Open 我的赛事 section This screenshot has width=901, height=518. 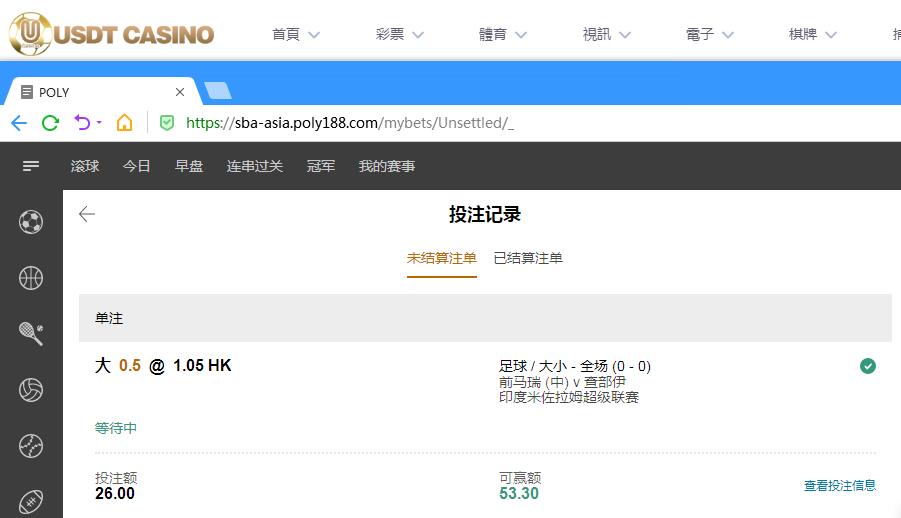pos(387,166)
